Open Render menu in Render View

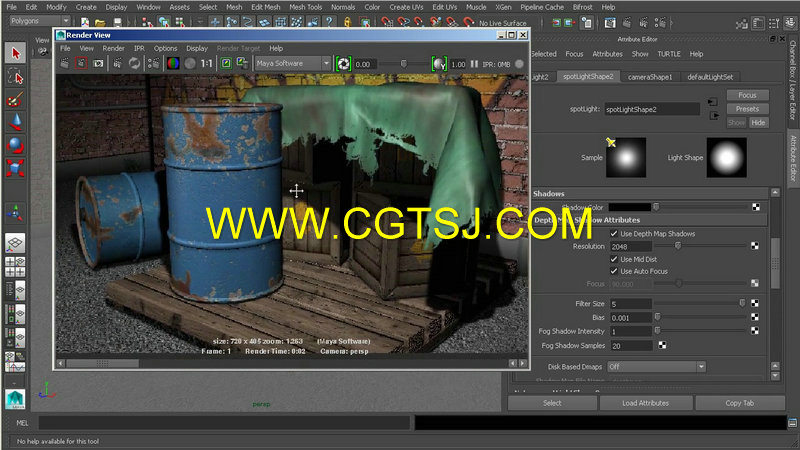[113, 48]
